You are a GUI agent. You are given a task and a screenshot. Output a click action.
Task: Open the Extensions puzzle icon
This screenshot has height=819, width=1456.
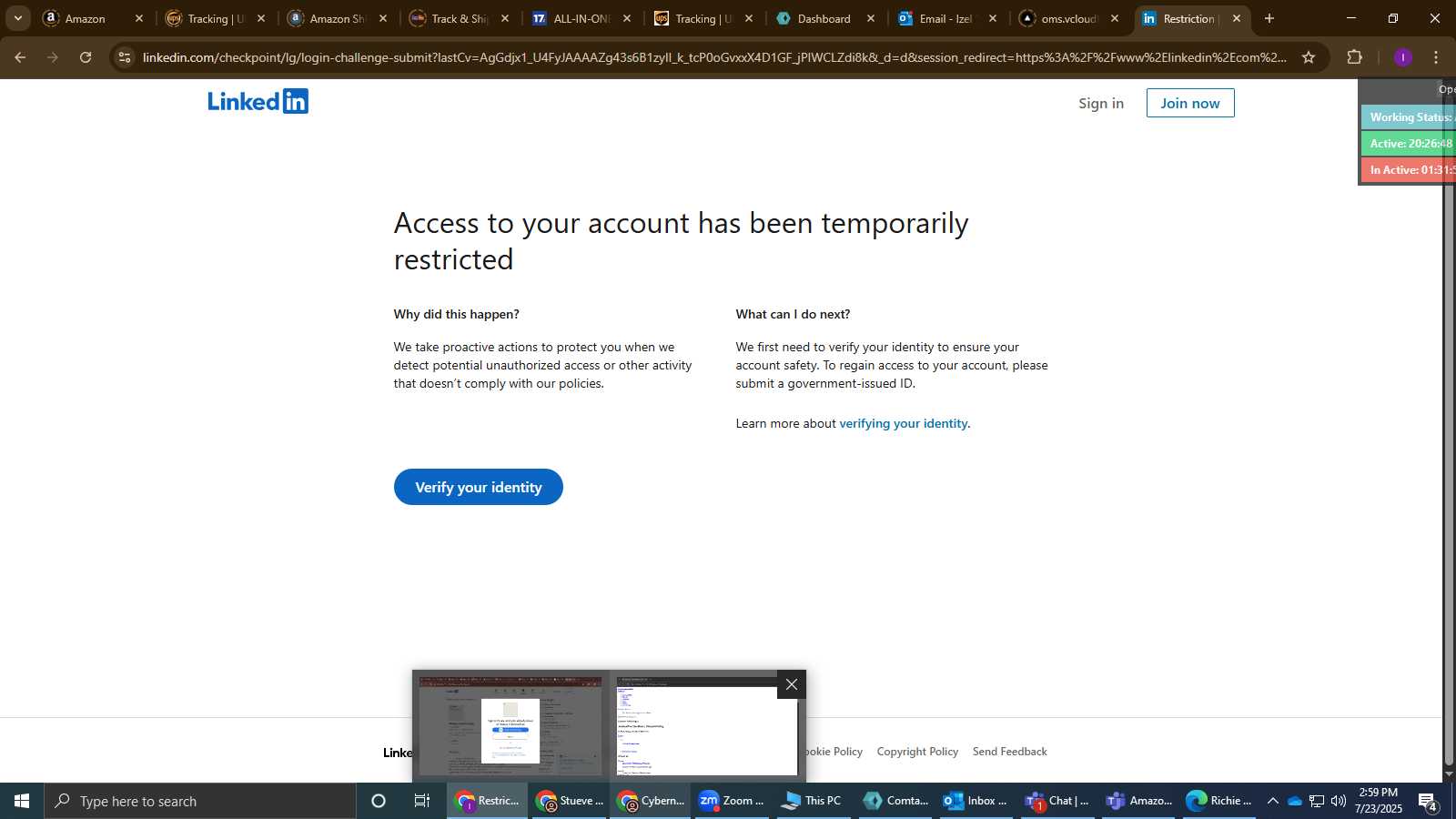click(x=1354, y=57)
